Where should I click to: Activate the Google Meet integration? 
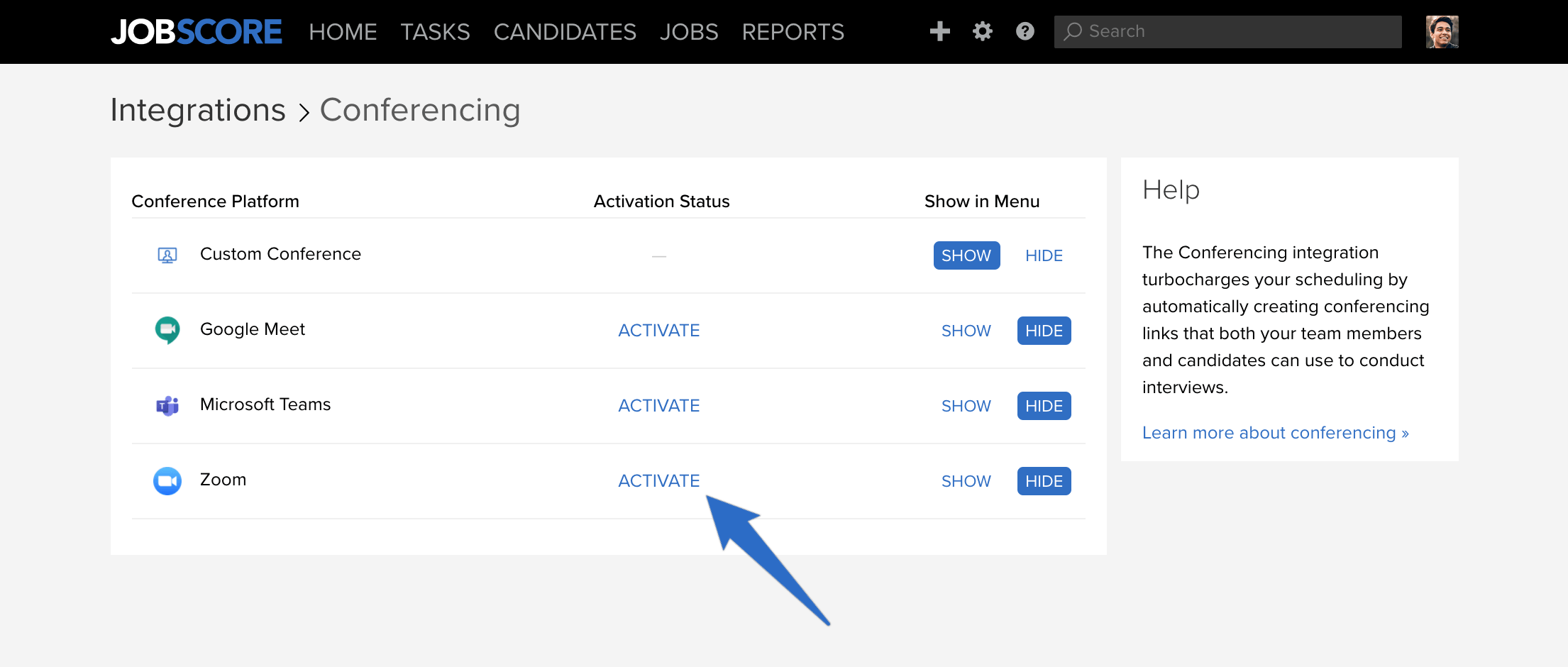click(x=659, y=331)
